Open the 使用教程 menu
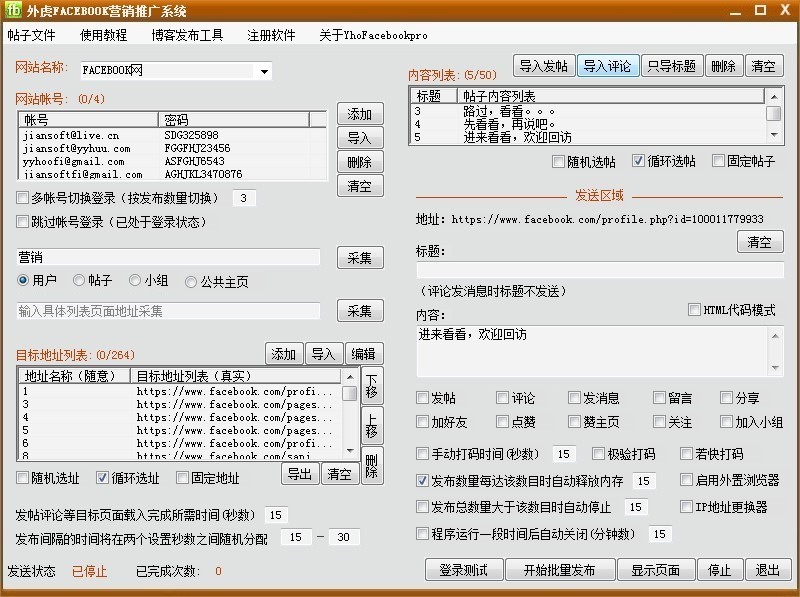The image size is (800, 597). 104,35
